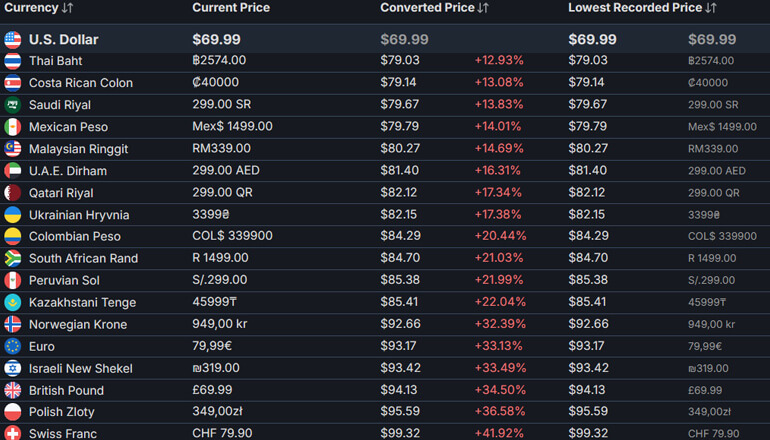Click the Colombian Peso currency name
The image size is (770, 440).
point(75,237)
